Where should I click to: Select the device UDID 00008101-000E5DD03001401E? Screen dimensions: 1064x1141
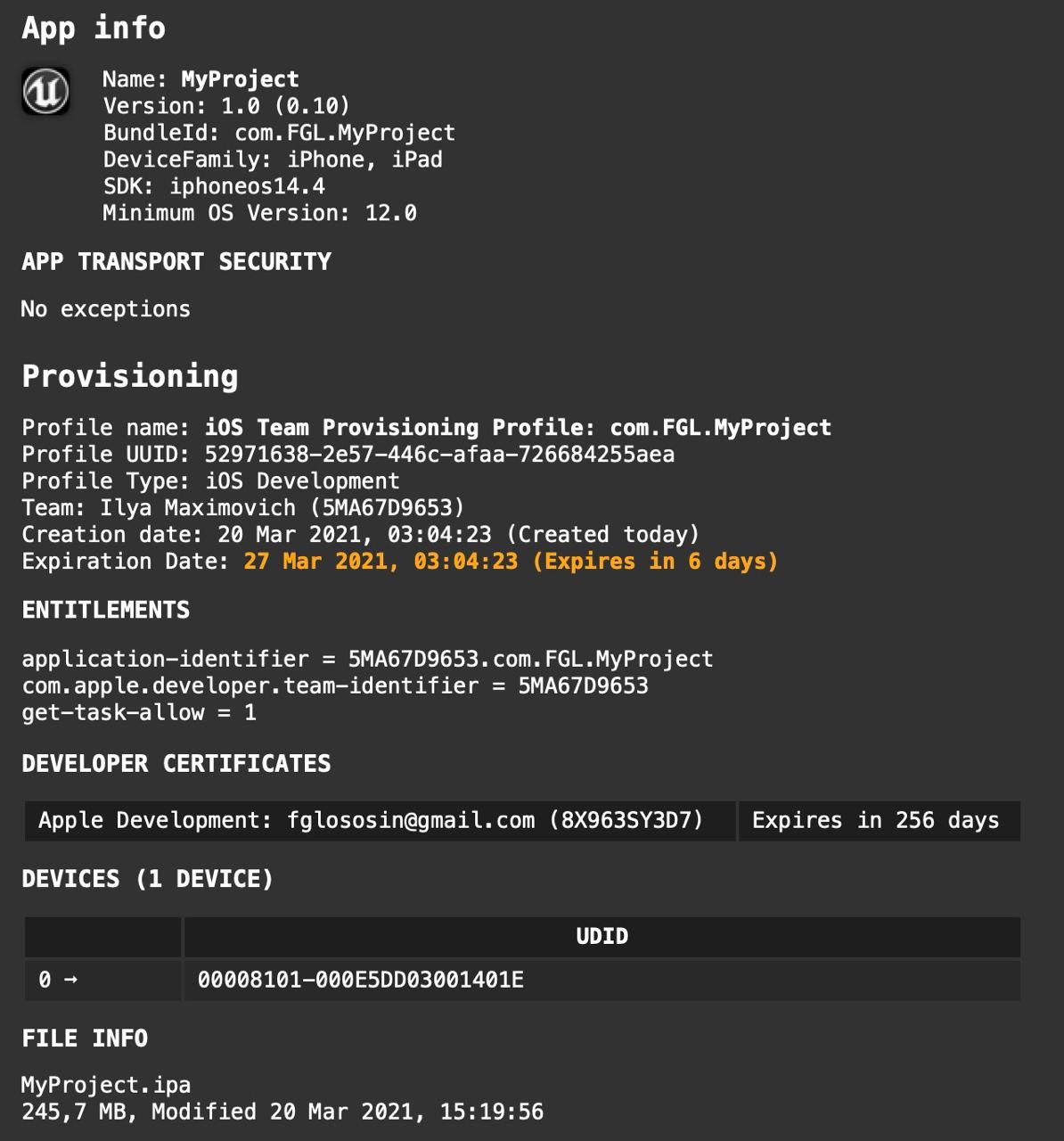pos(361,981)
